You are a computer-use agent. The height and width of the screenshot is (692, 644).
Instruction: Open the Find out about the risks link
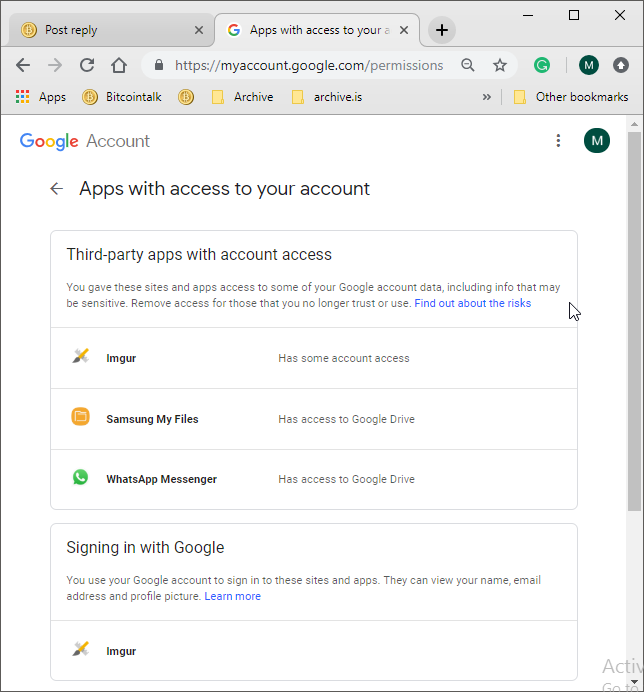[x=472, y=303]
